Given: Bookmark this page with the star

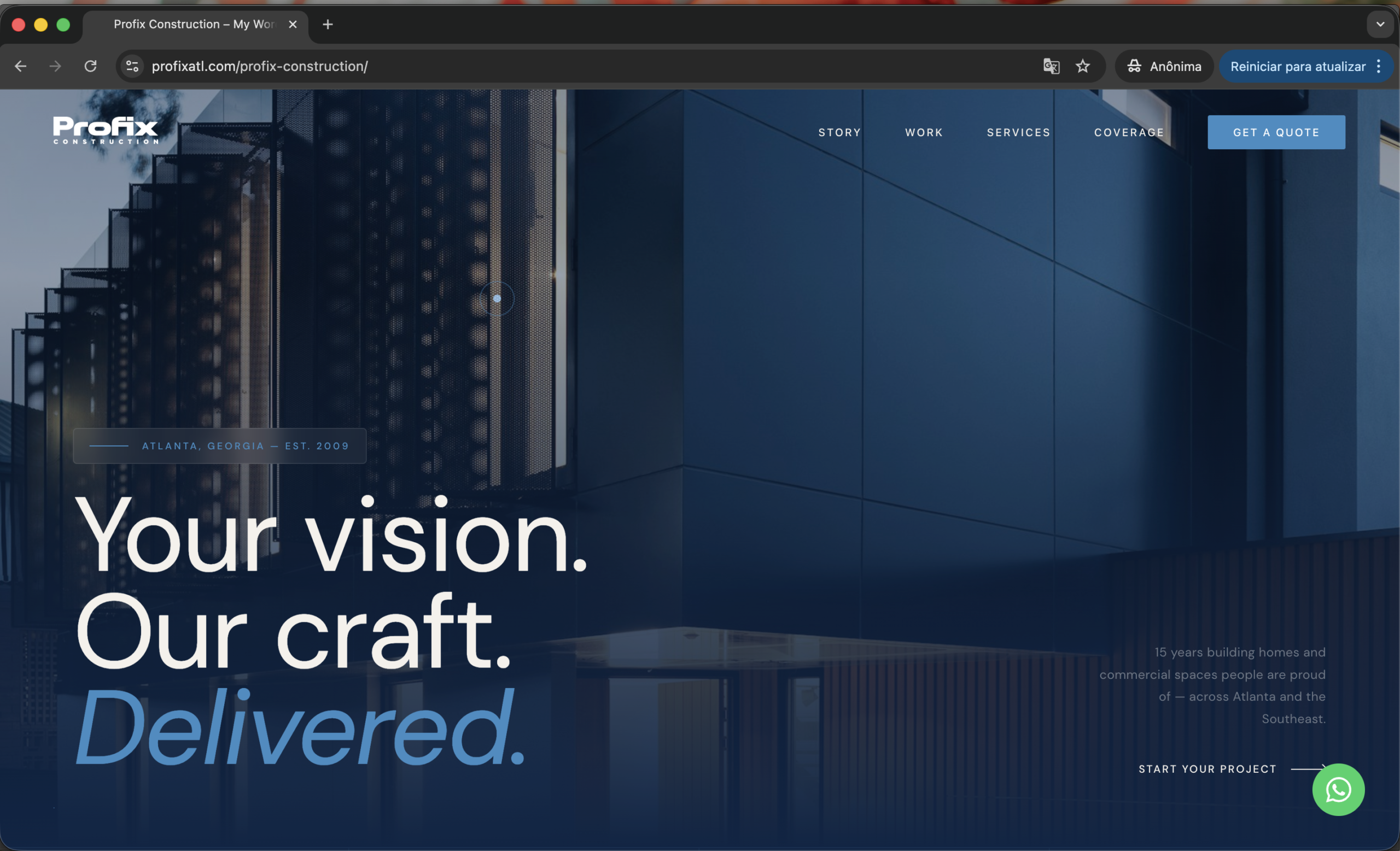Looking at the screenshot, I should [x=1083, y=67].
